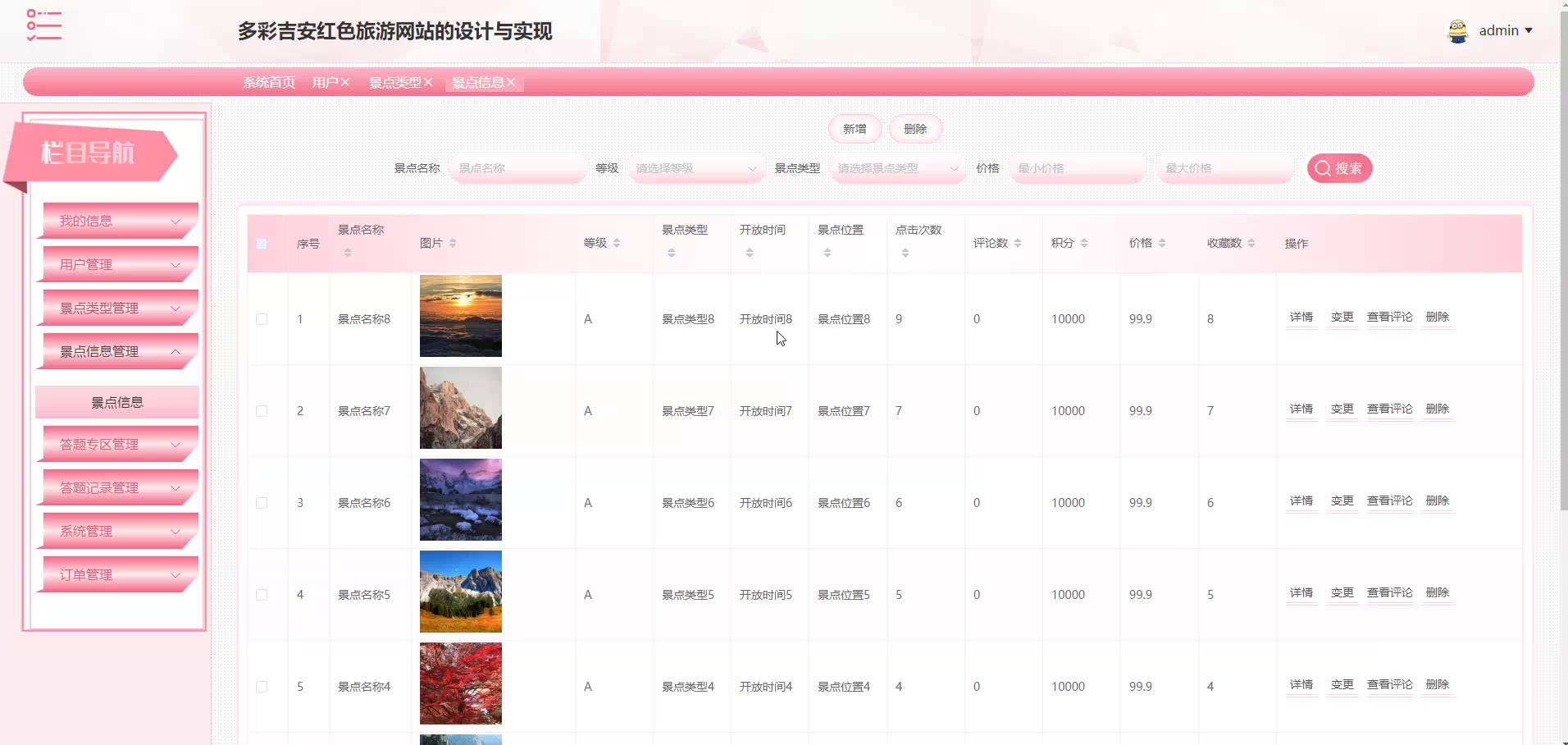Image resolution: width=1568 pixels, height=745 pixels.
Task: Sort by the 景点类型 column sort icon
Action: (672, 253)
